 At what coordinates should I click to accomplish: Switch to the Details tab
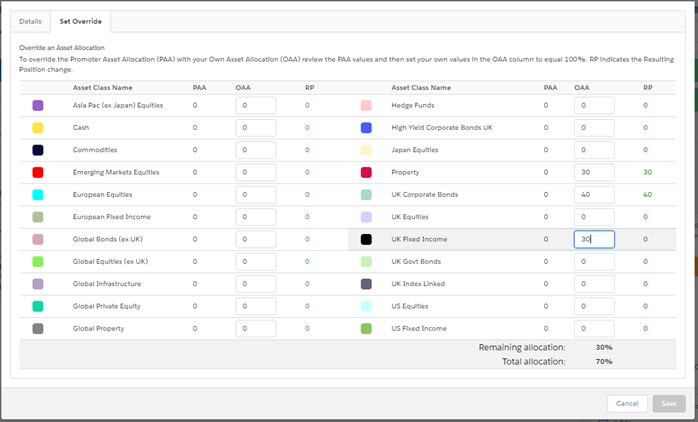pyautogui.click(x=30, y=21)
